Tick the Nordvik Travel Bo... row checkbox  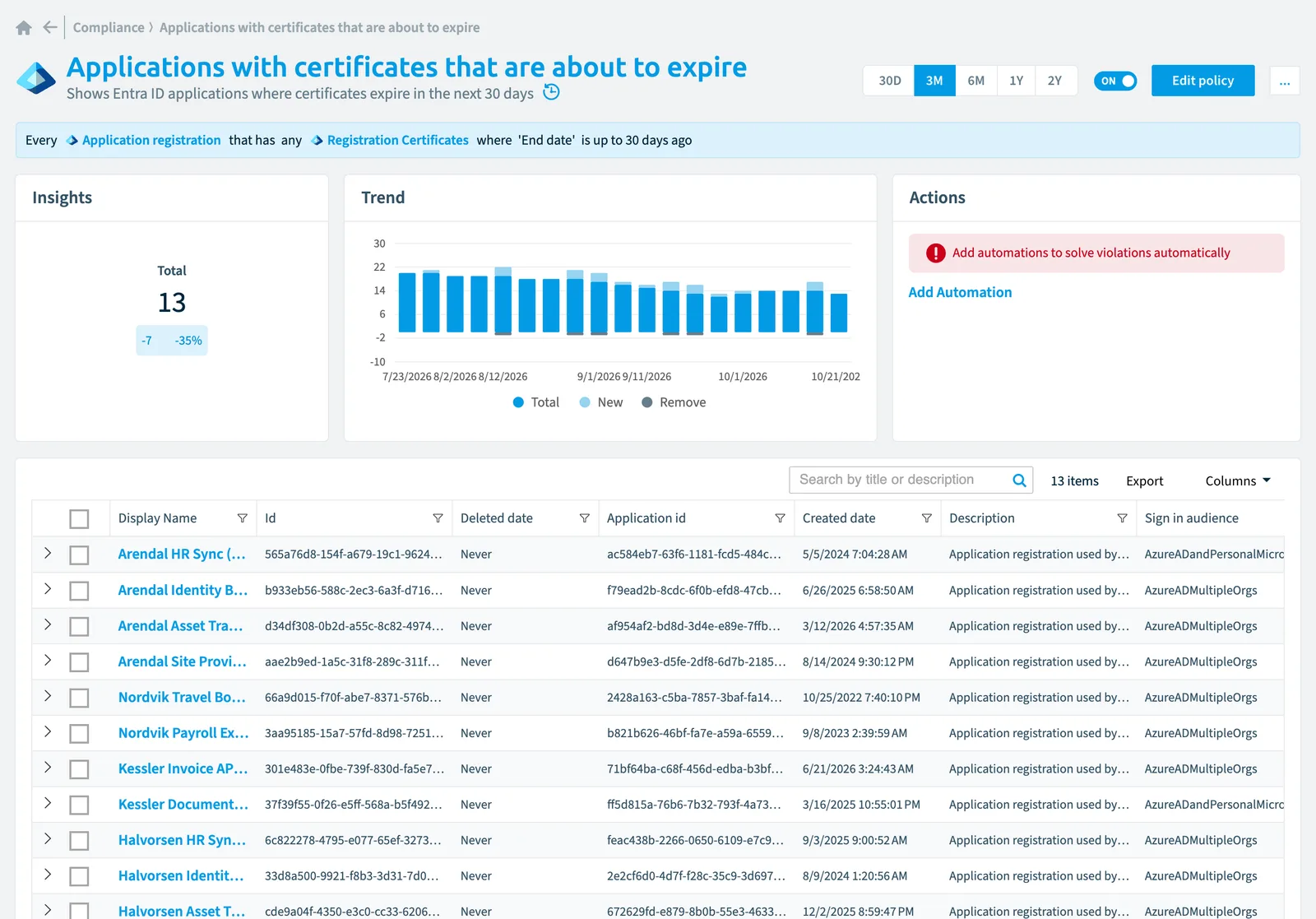click(x=79, y=698)
